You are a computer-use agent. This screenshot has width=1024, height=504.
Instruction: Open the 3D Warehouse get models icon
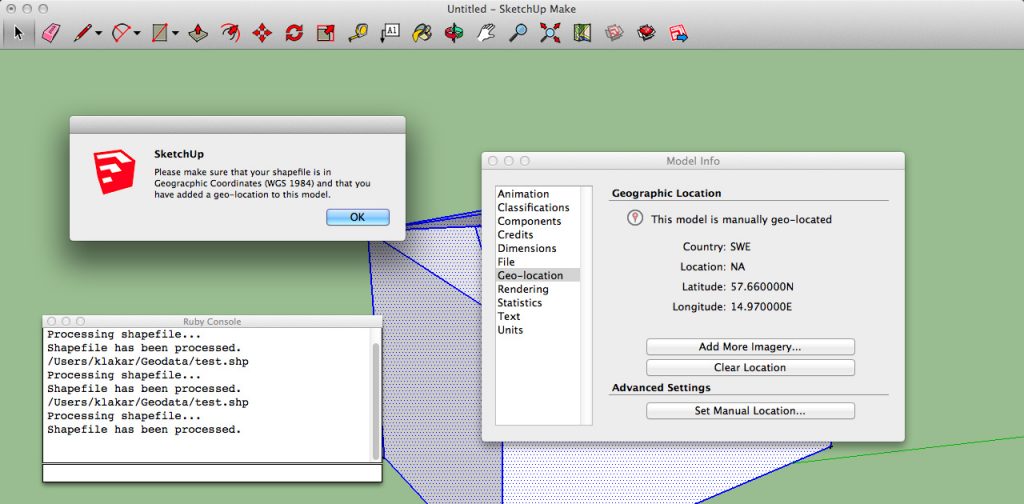coord(646,33)
